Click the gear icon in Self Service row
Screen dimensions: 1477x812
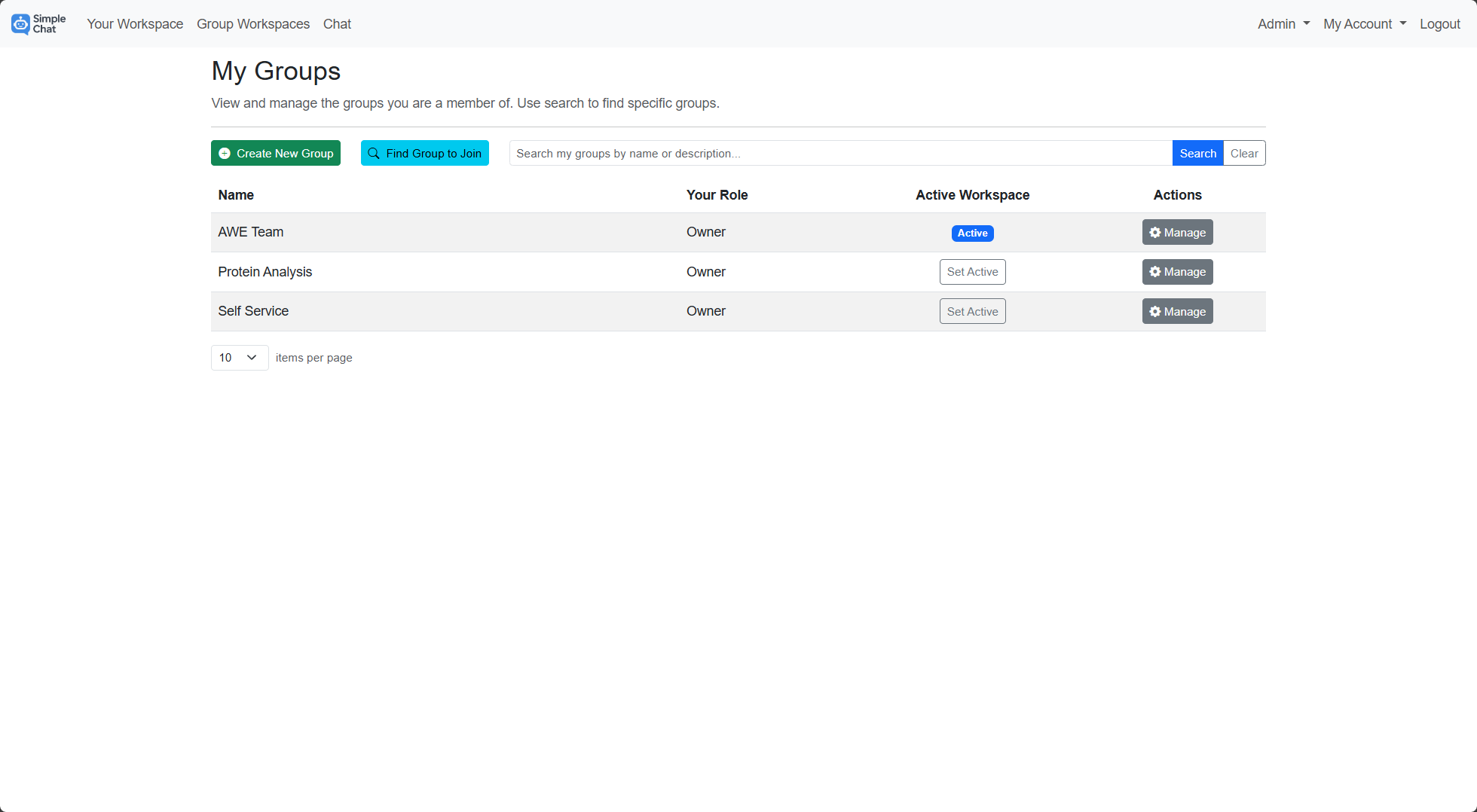(x=1154, y=312)
